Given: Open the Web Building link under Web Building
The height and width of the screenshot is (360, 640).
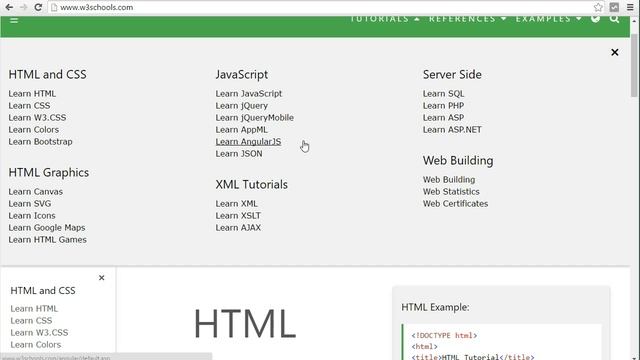Looking at the screenshot, I should 449,180.
